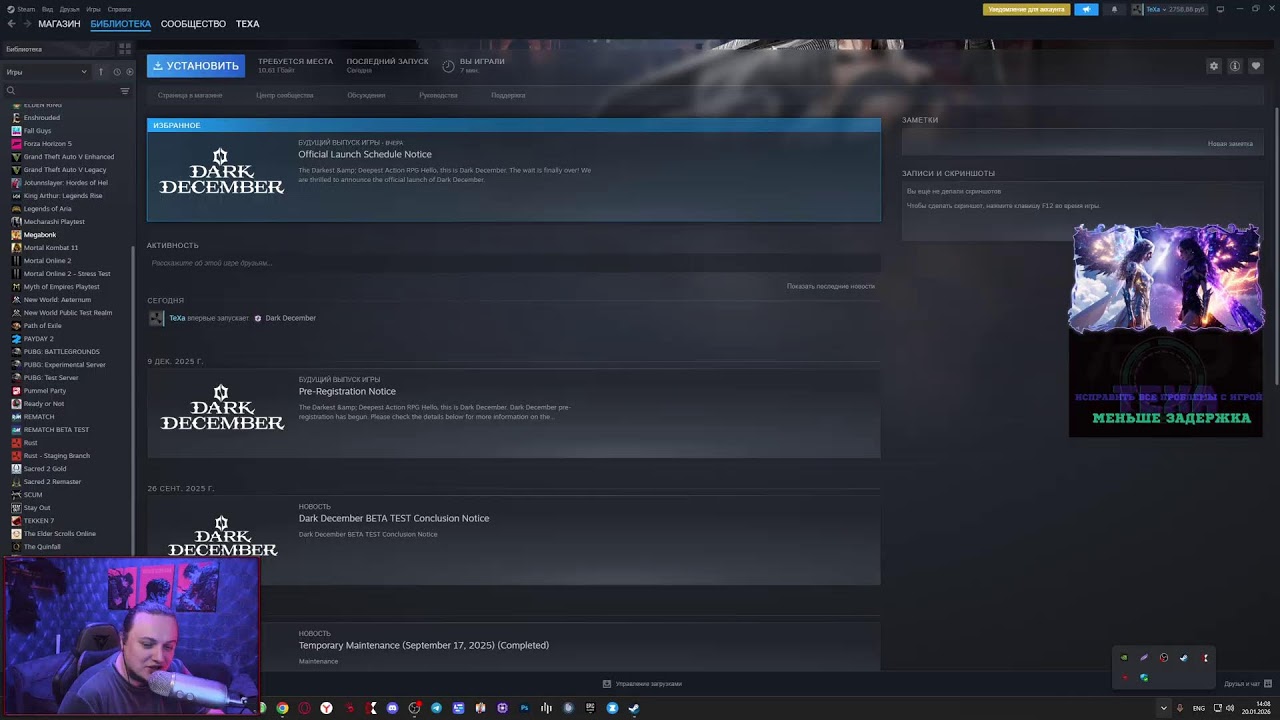1280x720 pixels.
Task: Select Forza Horizon 5 in the list
Action: (x=47, y=144)
